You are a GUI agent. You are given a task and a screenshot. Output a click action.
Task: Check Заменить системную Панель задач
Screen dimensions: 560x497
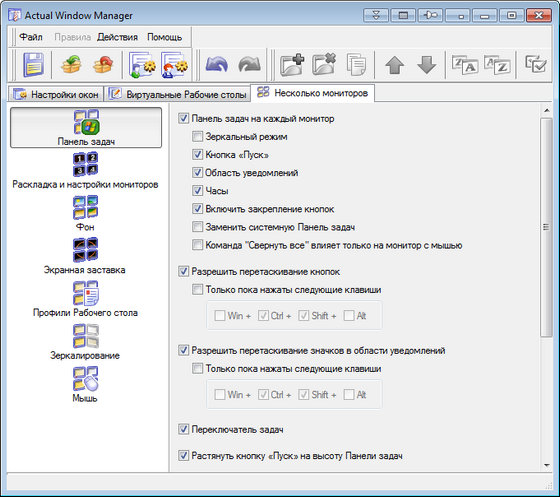pos(197,227)
